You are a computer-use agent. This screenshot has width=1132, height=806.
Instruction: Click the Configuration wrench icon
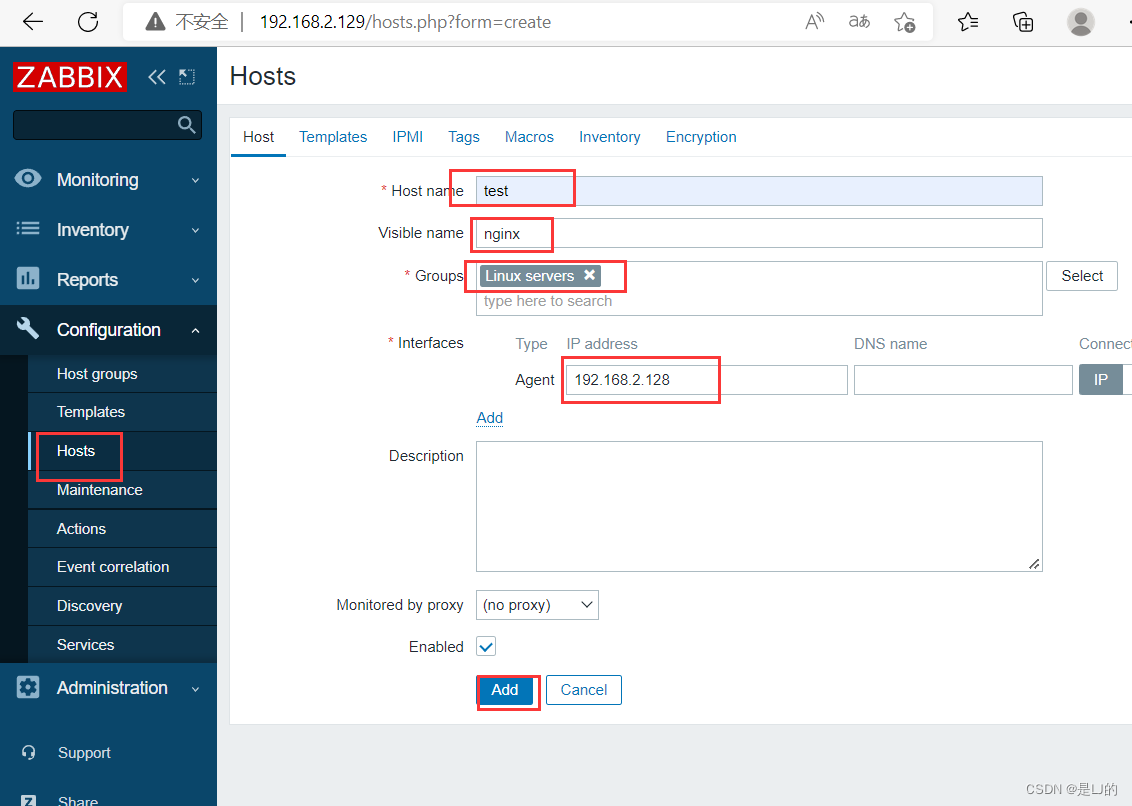point(28,329)
